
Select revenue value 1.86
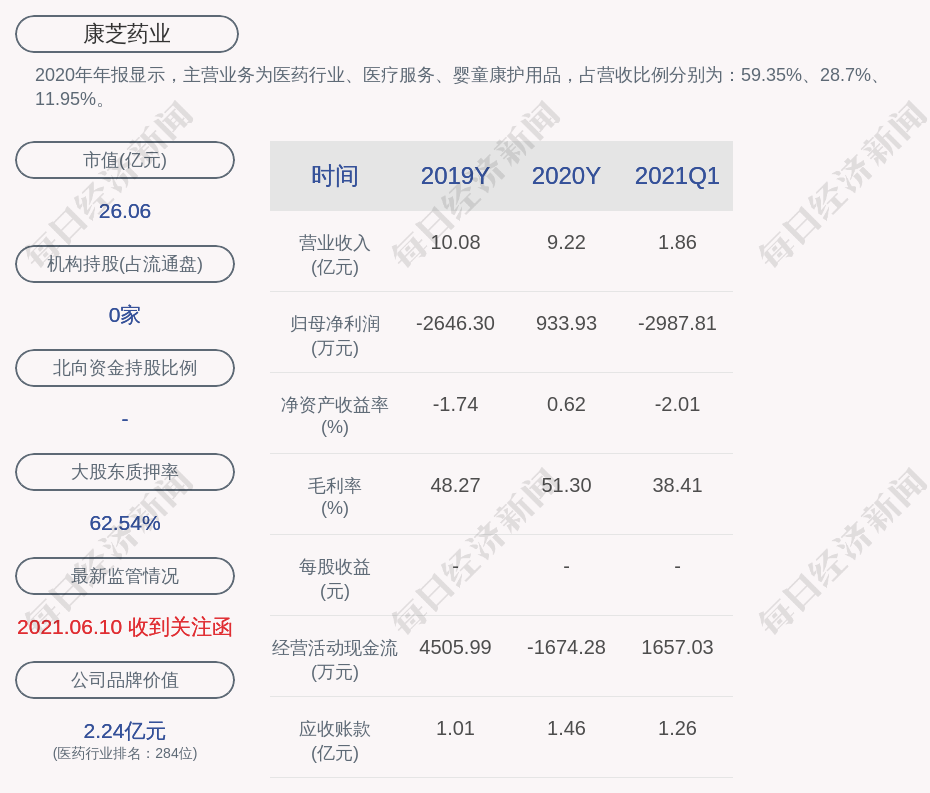coord(677,243)
